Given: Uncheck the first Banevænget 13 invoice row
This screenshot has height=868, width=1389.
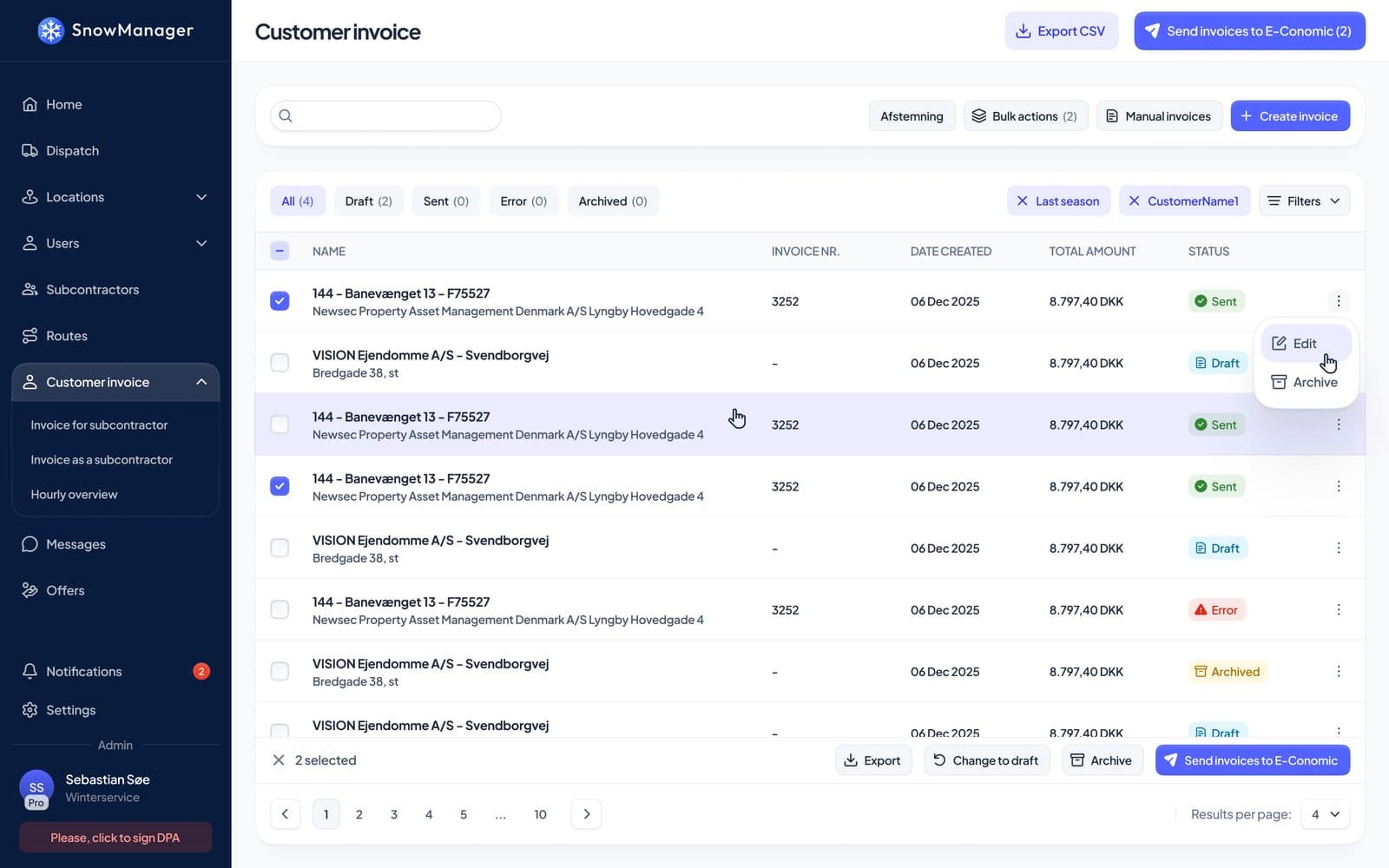Looking at the screenshot, I should (280, 300).
